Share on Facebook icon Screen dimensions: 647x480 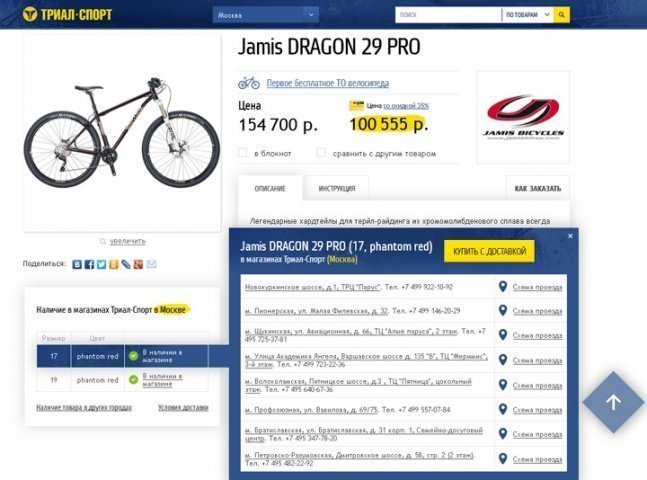coord(89,264)
